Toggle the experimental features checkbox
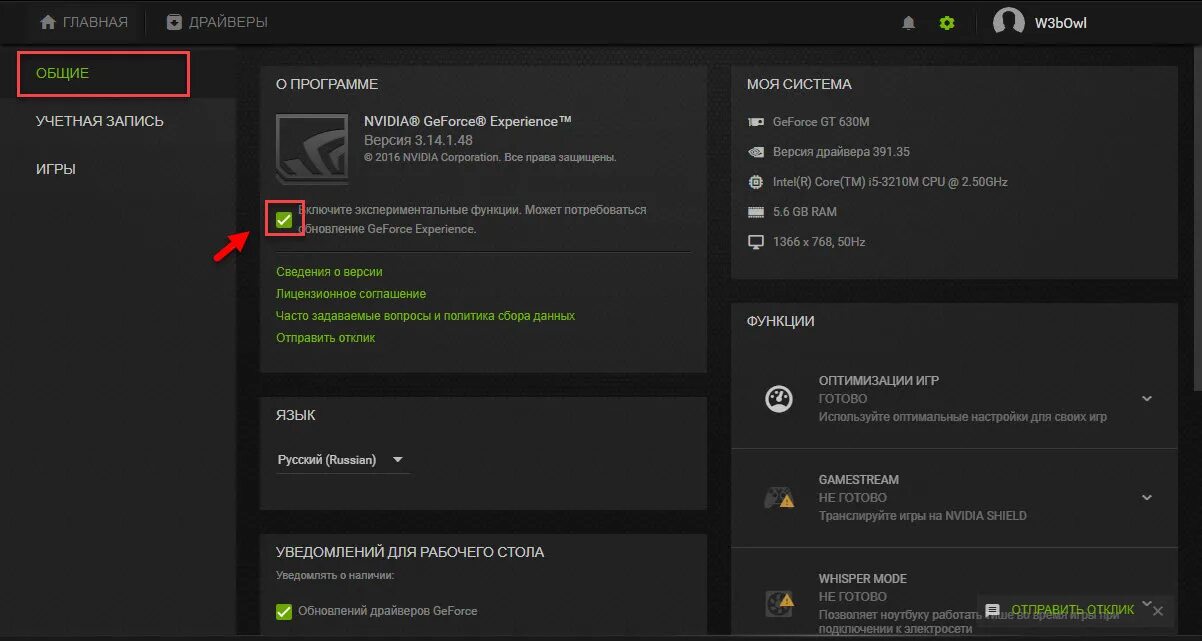Screen dimensions: 1202x641 click(x=284, y=219)
